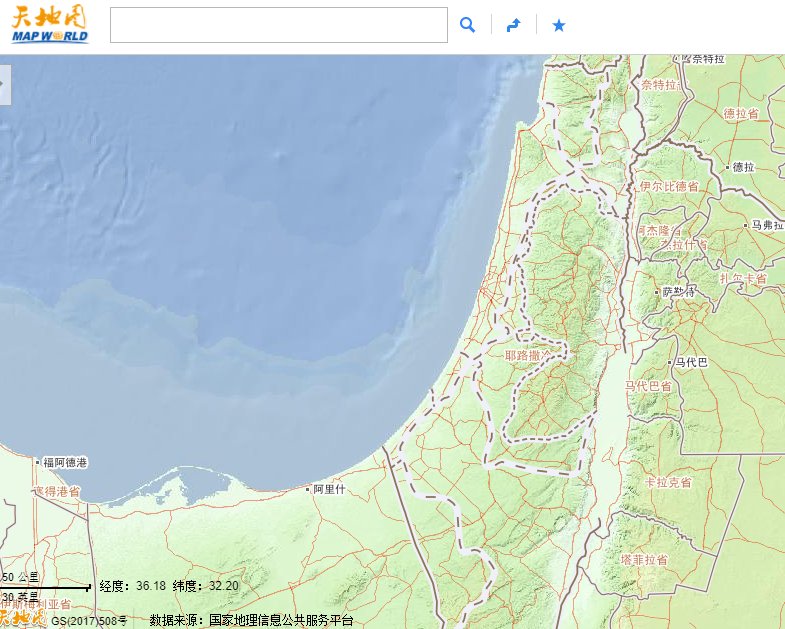Click the magnifier search icon
Image resolution: width=785 pixels, height=629 pixels.
467,25
